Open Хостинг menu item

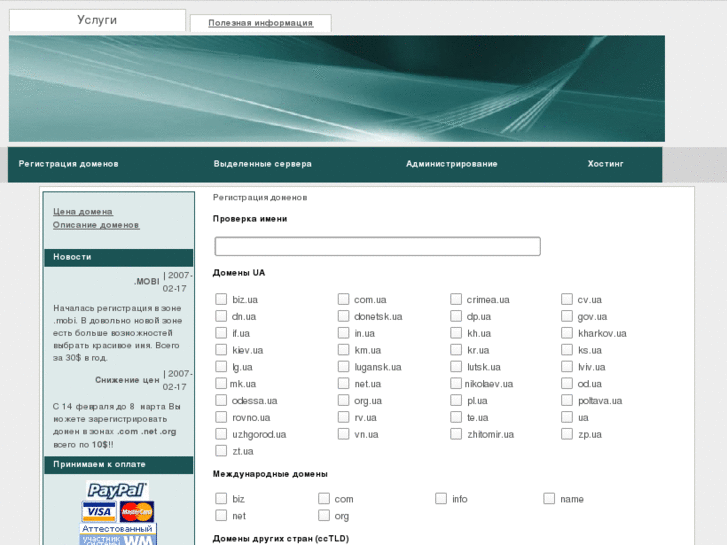point(606,164)
